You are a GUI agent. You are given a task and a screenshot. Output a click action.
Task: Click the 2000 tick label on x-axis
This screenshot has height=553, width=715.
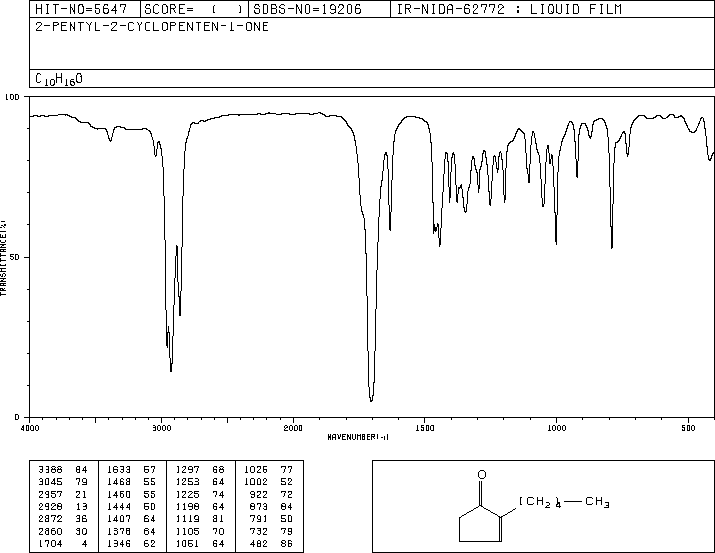(293, 428)
